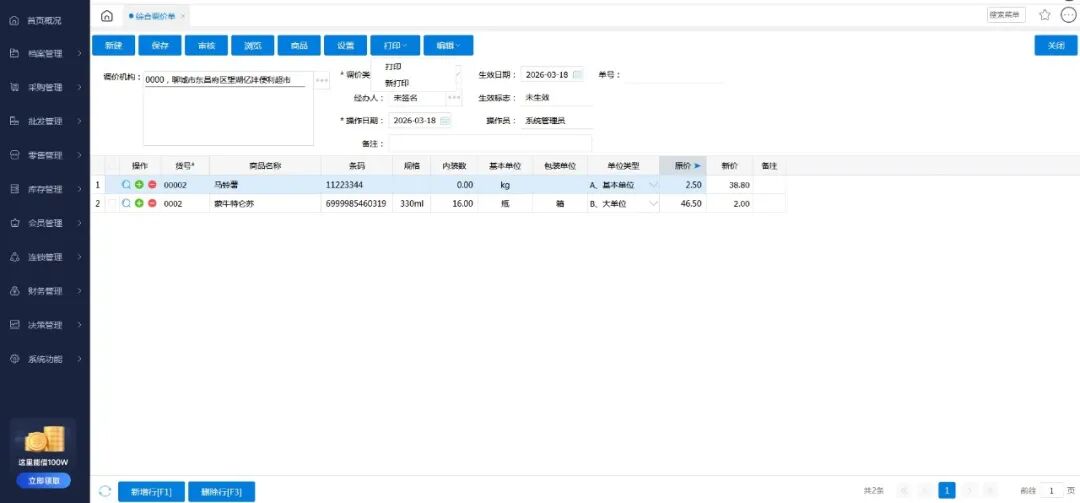This screenshot has width=1080, height=503.
Task: Tick the checkbox for row 2
Action: tap(112, 204)
